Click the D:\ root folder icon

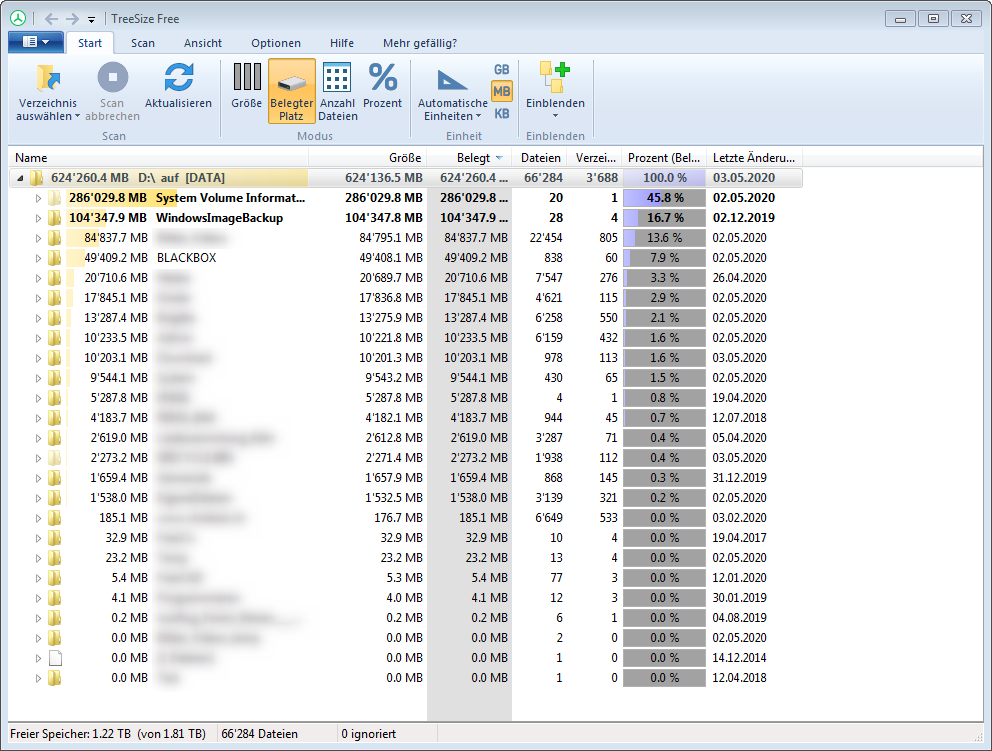(x=37, y=178)
